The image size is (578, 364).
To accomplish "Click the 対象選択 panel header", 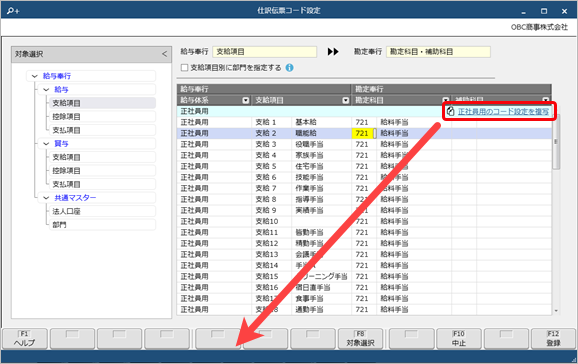I will [91, 54].
